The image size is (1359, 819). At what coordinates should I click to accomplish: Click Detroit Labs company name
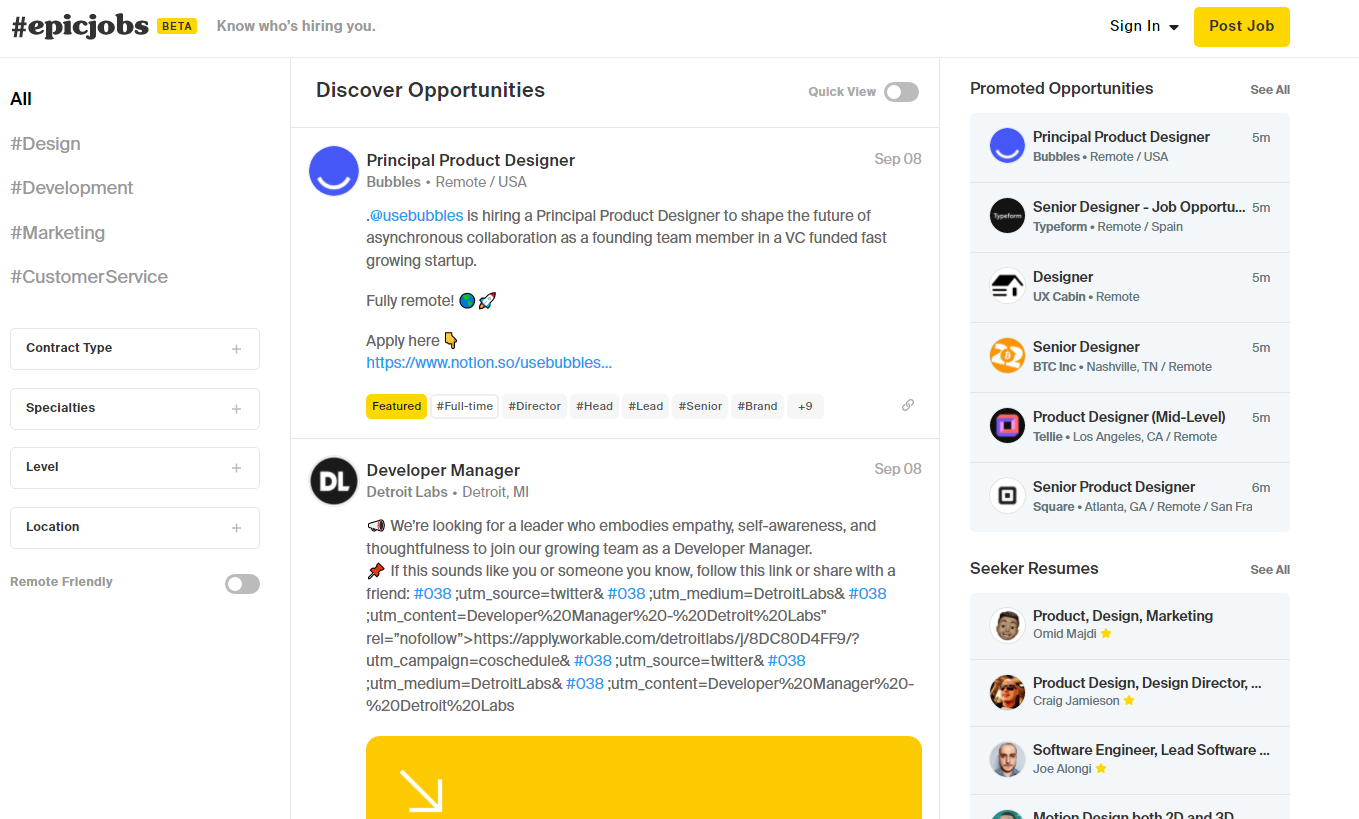[x=407, y=492]
